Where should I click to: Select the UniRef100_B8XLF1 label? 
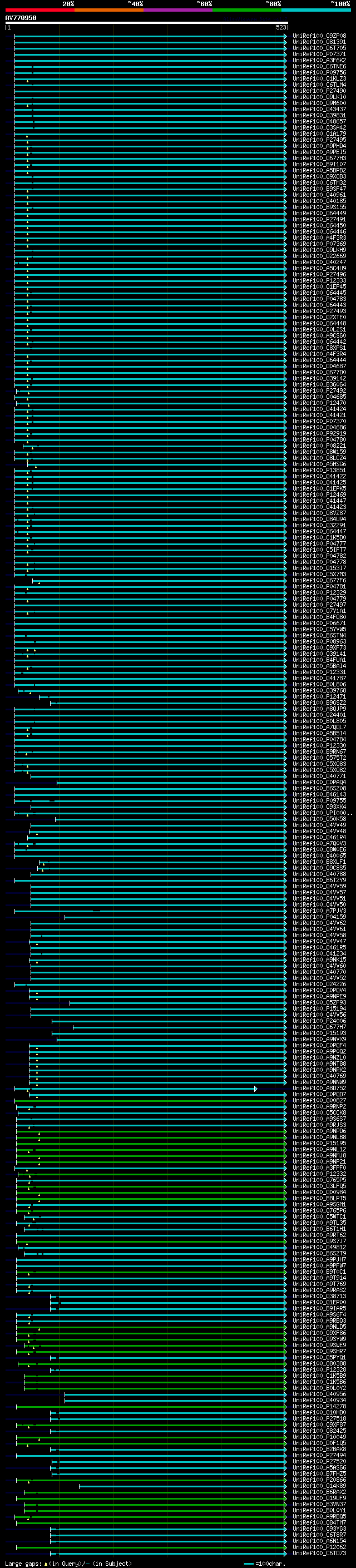319,862
